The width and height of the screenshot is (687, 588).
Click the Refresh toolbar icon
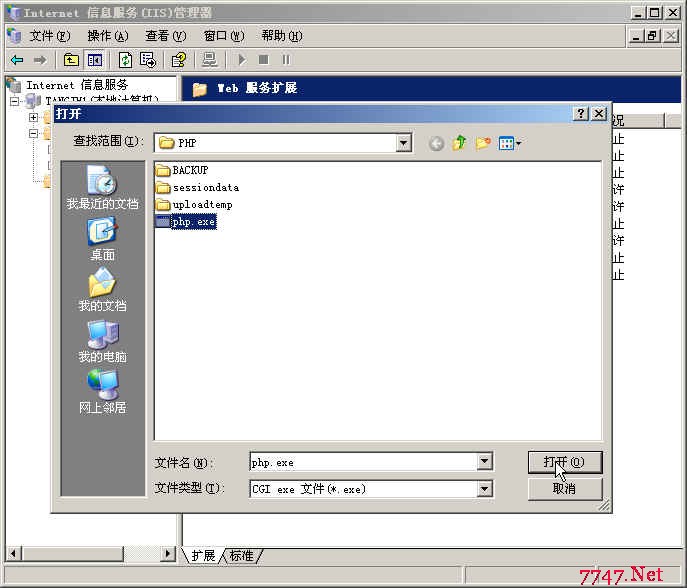(x=125, y=60)
